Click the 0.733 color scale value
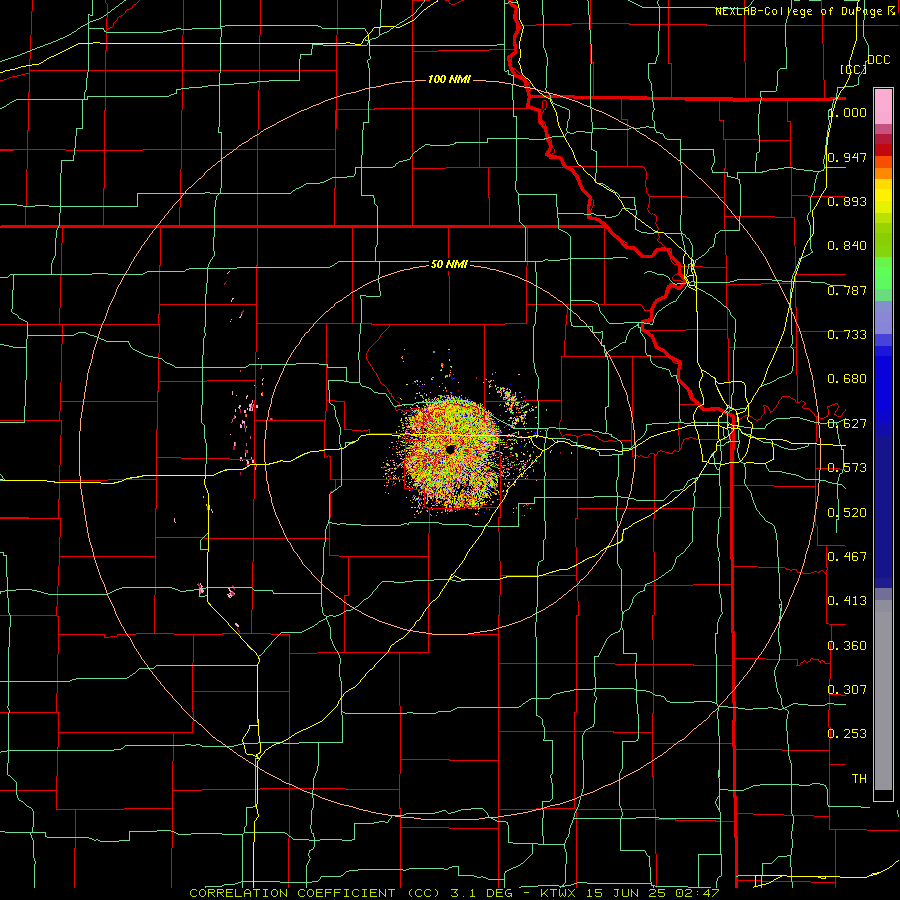 click(x=847, y=335)
